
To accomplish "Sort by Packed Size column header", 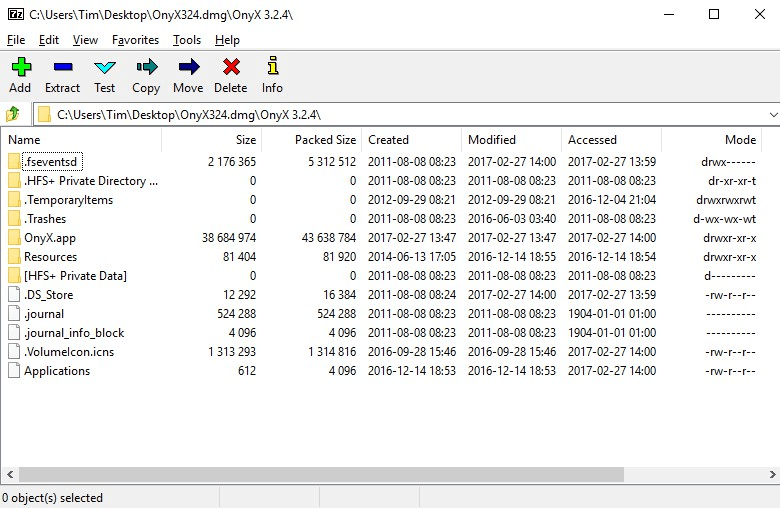I will pyautogui.click(x=312, y=140).
